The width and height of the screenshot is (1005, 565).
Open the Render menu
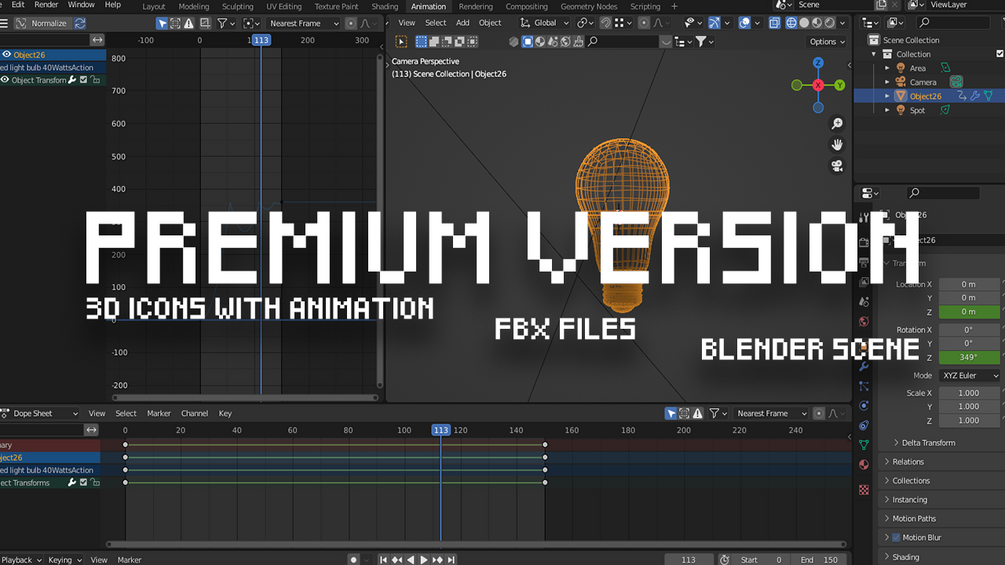pos(46,4)
